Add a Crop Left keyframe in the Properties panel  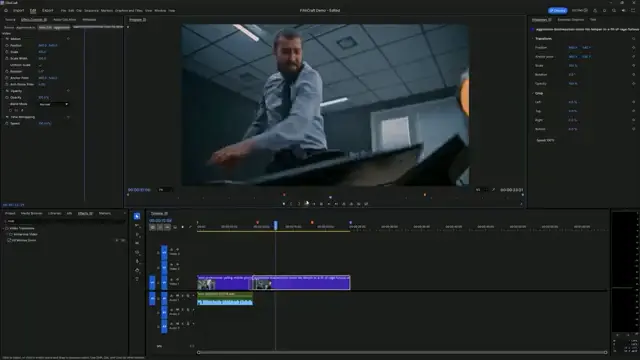pos(633,102)
